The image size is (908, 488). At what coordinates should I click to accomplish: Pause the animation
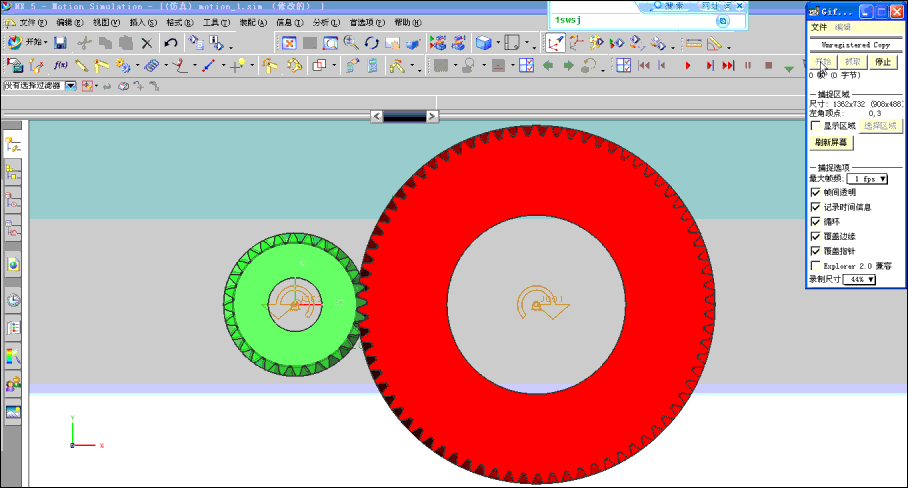coord(748,66)
